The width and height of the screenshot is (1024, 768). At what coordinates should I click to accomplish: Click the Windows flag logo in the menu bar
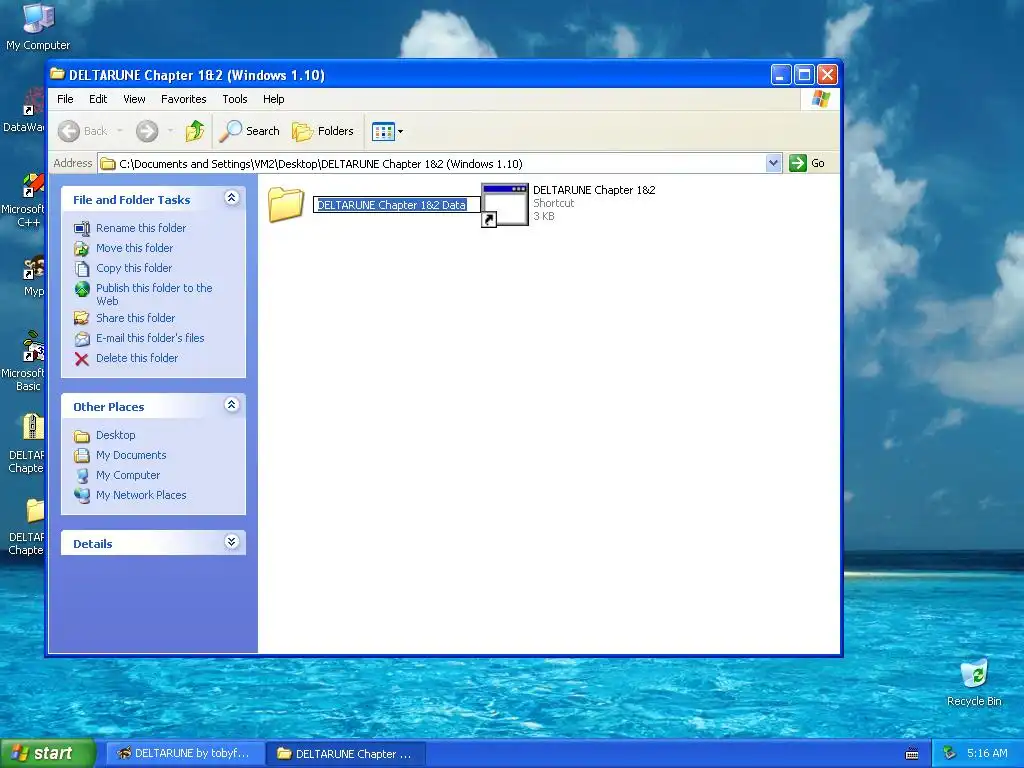coord(820,99)
